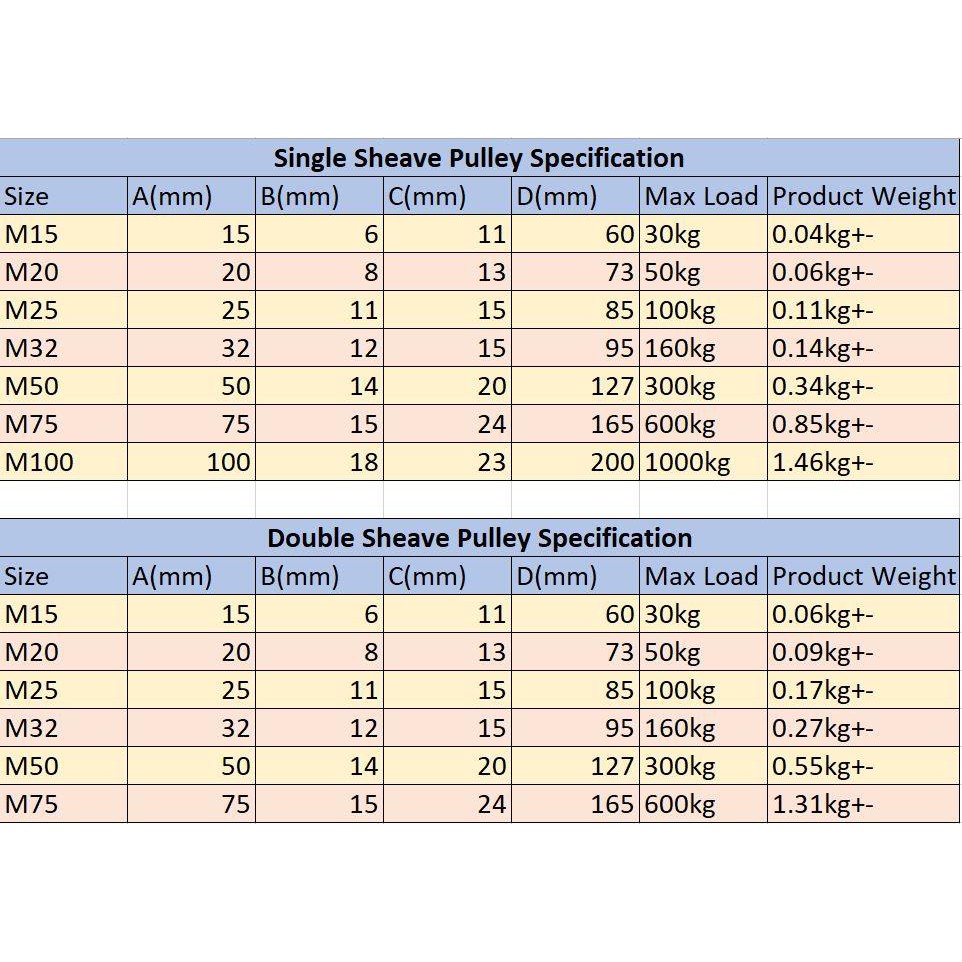This screenshot has width=962, height=962.
Task: Click Product Weight header in Double Sheave table
Action: pos(863,576)
